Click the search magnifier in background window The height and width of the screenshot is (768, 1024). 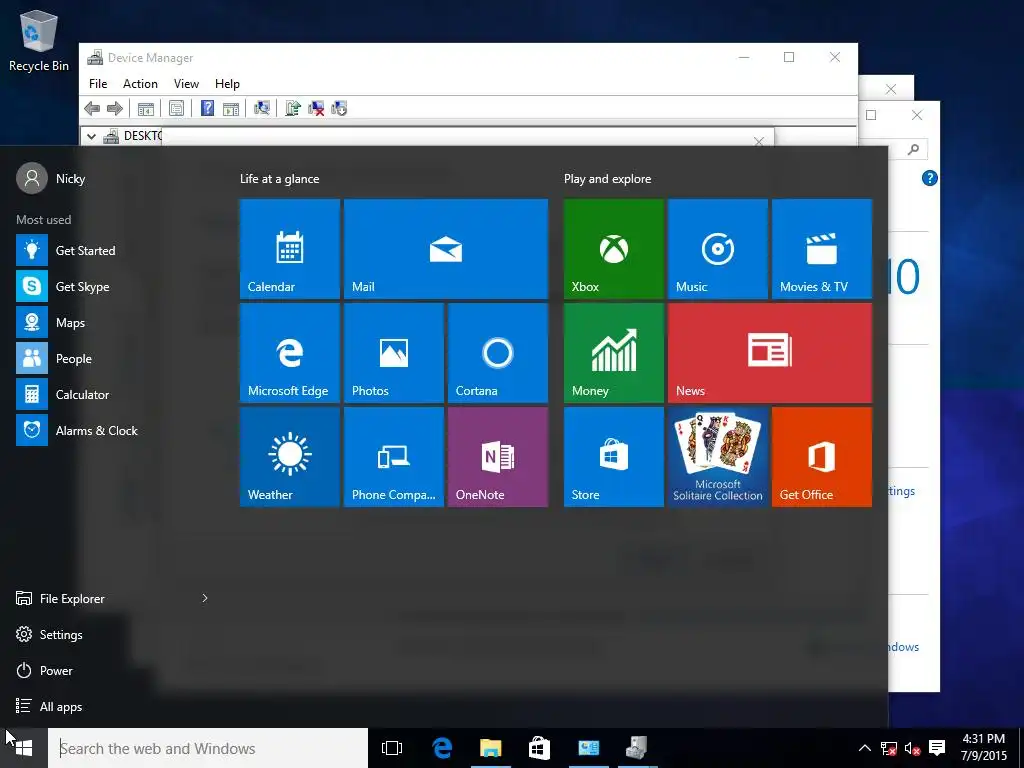tap(913, 150)
